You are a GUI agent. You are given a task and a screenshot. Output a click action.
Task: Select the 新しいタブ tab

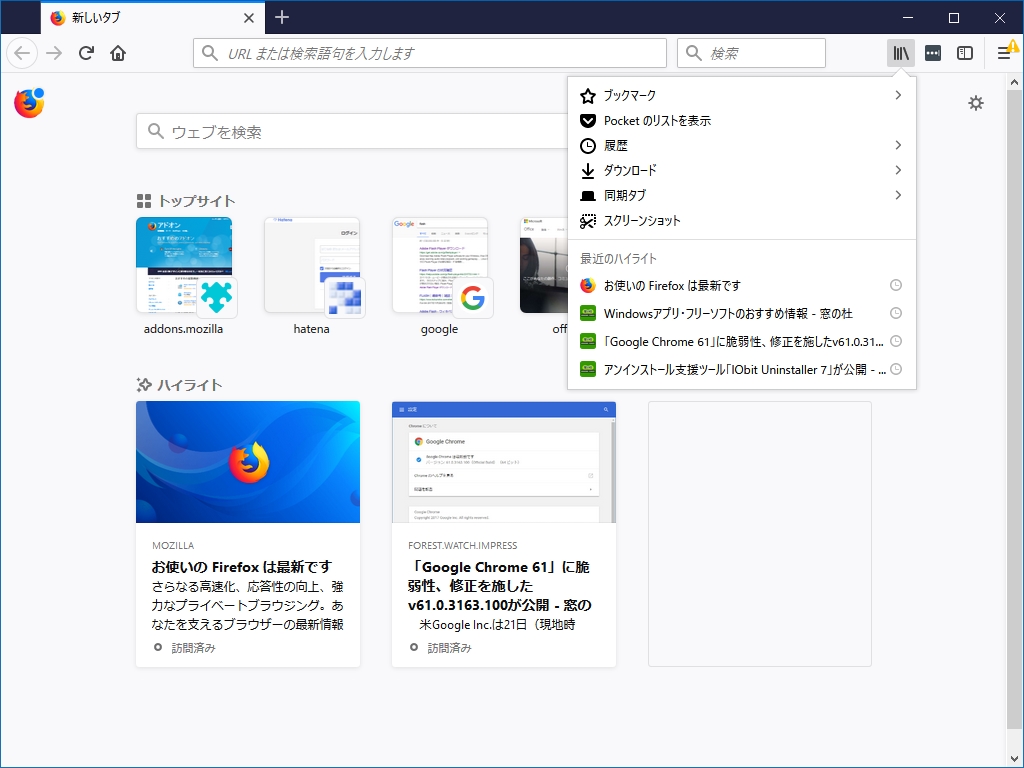tap(153, 18)
